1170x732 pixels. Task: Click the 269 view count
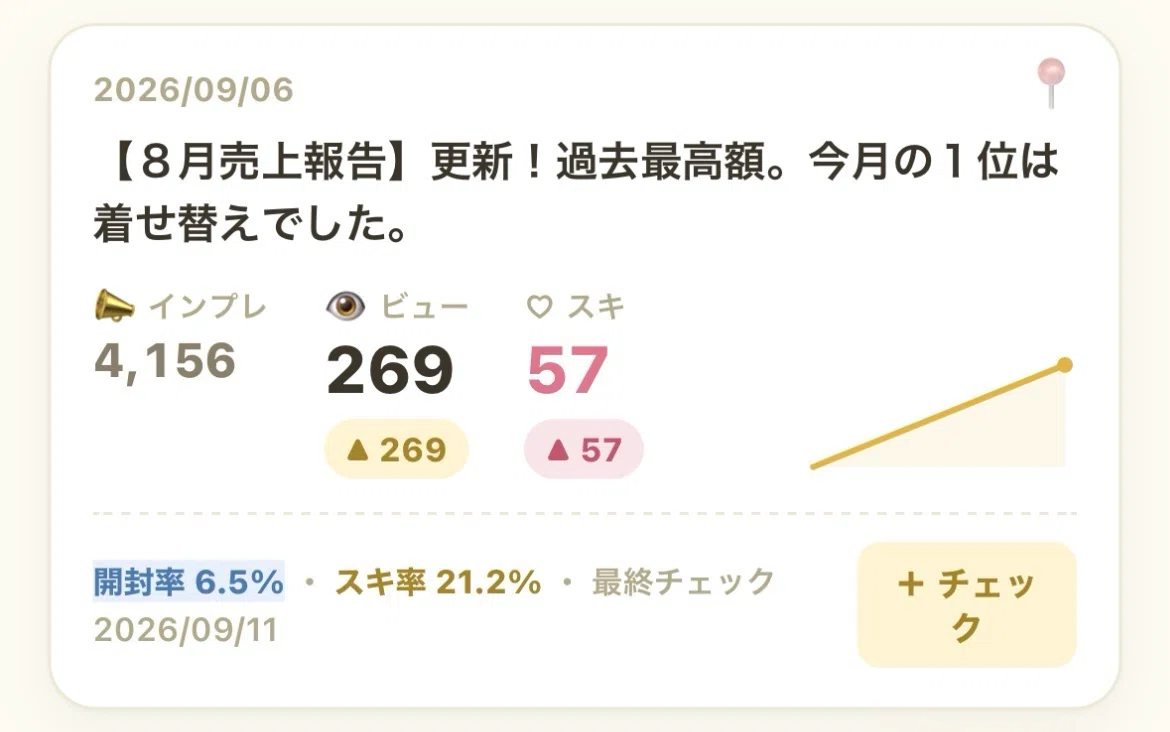(x=390, y=369)
